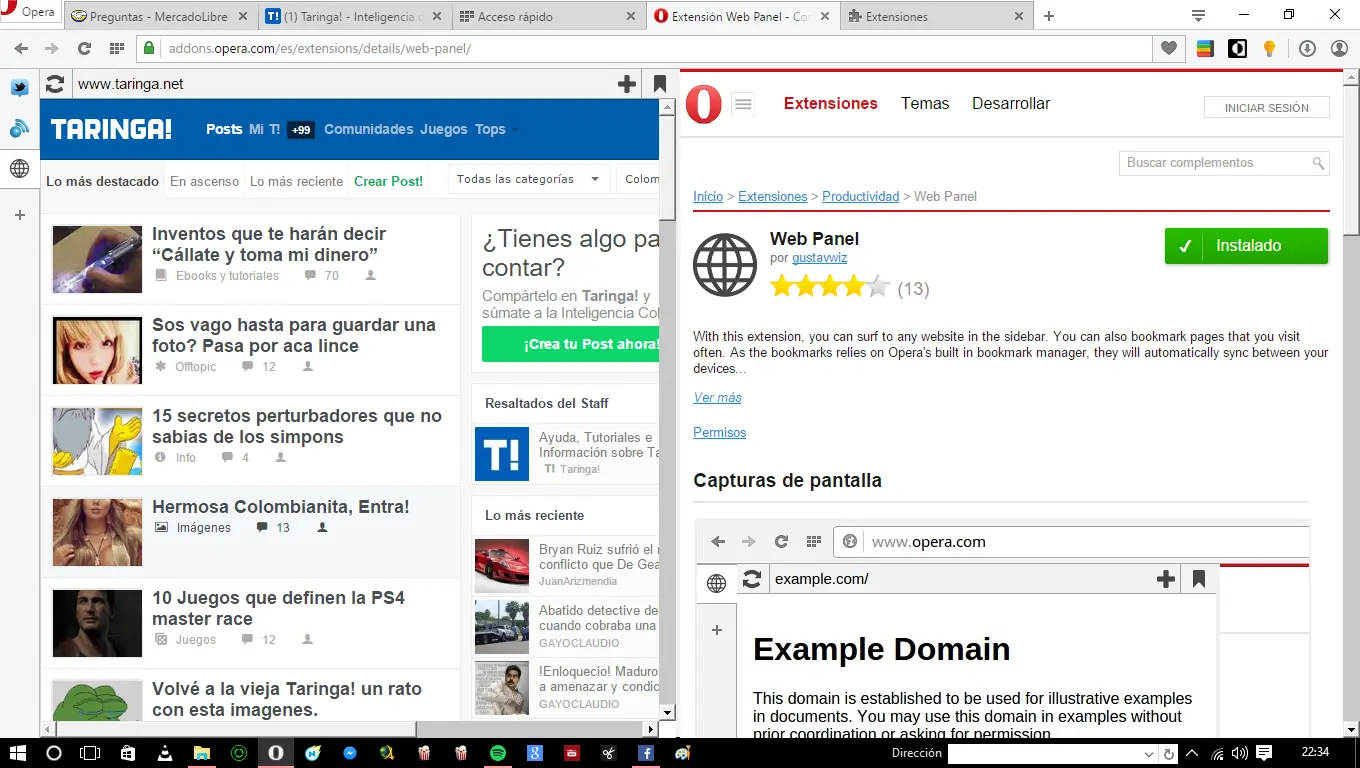Viewport: 1360px width, 768px height.
Task: Open the Windows action center notifications
Action: tap(1264, 753)
